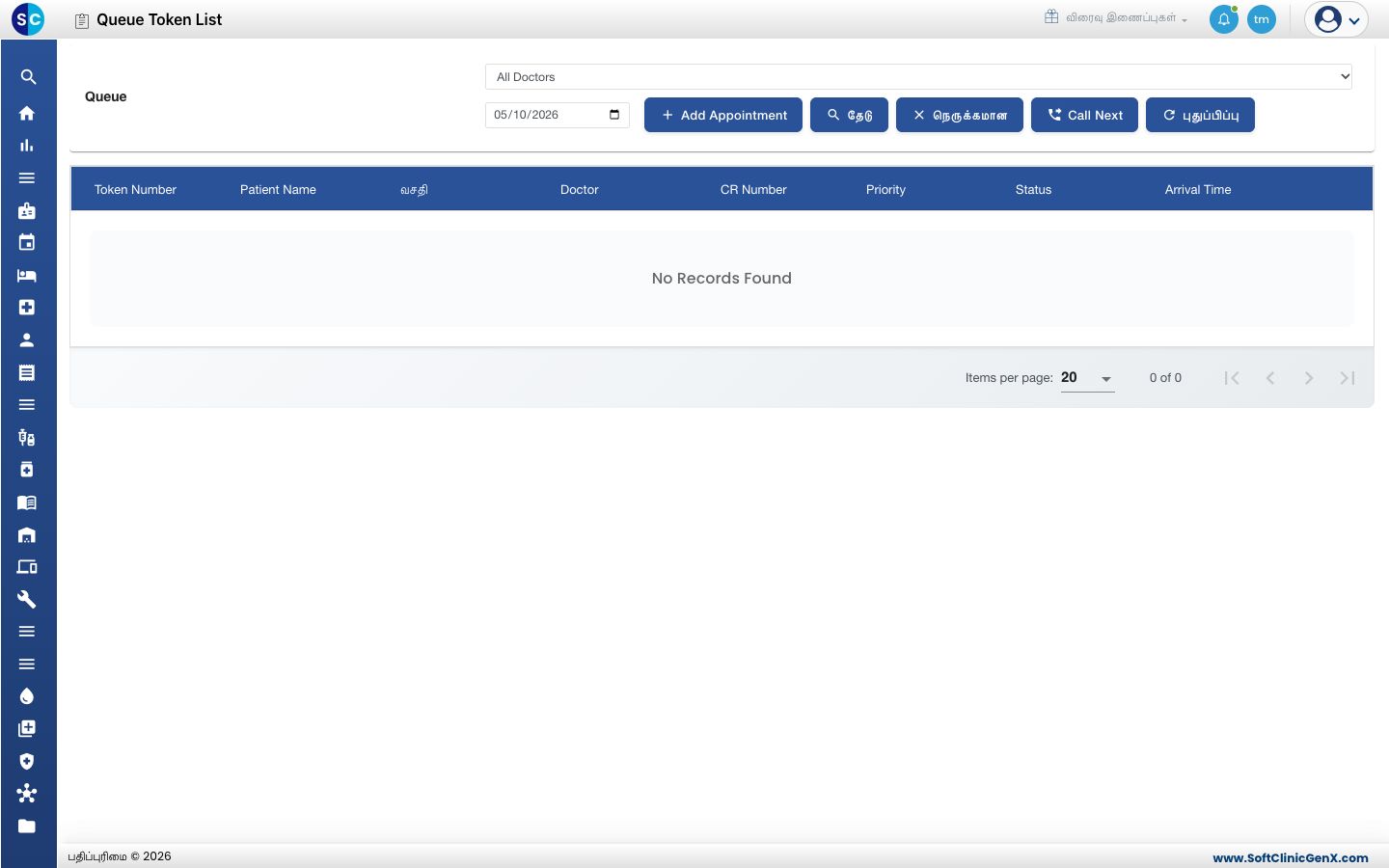1389x868 pixels.
Task: Open the bar chart dashboard icon
Action: (x=27, y=146)
